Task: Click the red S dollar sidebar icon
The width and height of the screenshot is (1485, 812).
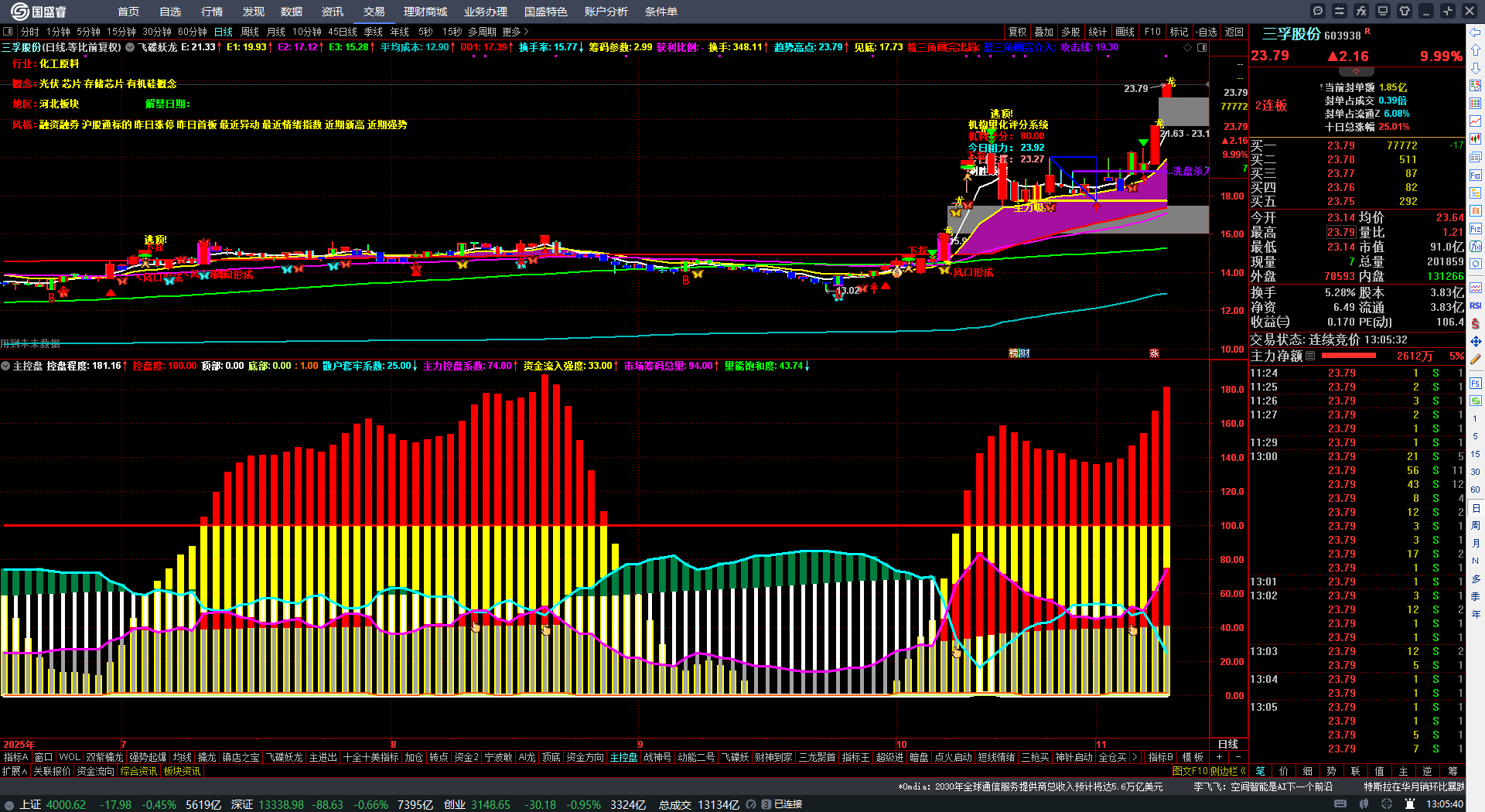Action: (x=1476, y=323)
